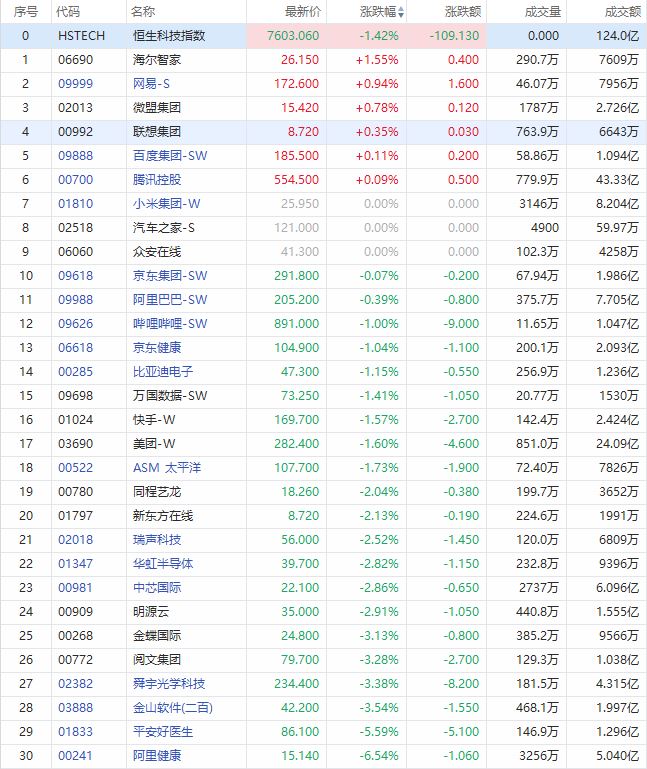Click the 序号 column header
The height and width of the screenshot is (769, 647).
pyautogui.click(x=26, y=12)
